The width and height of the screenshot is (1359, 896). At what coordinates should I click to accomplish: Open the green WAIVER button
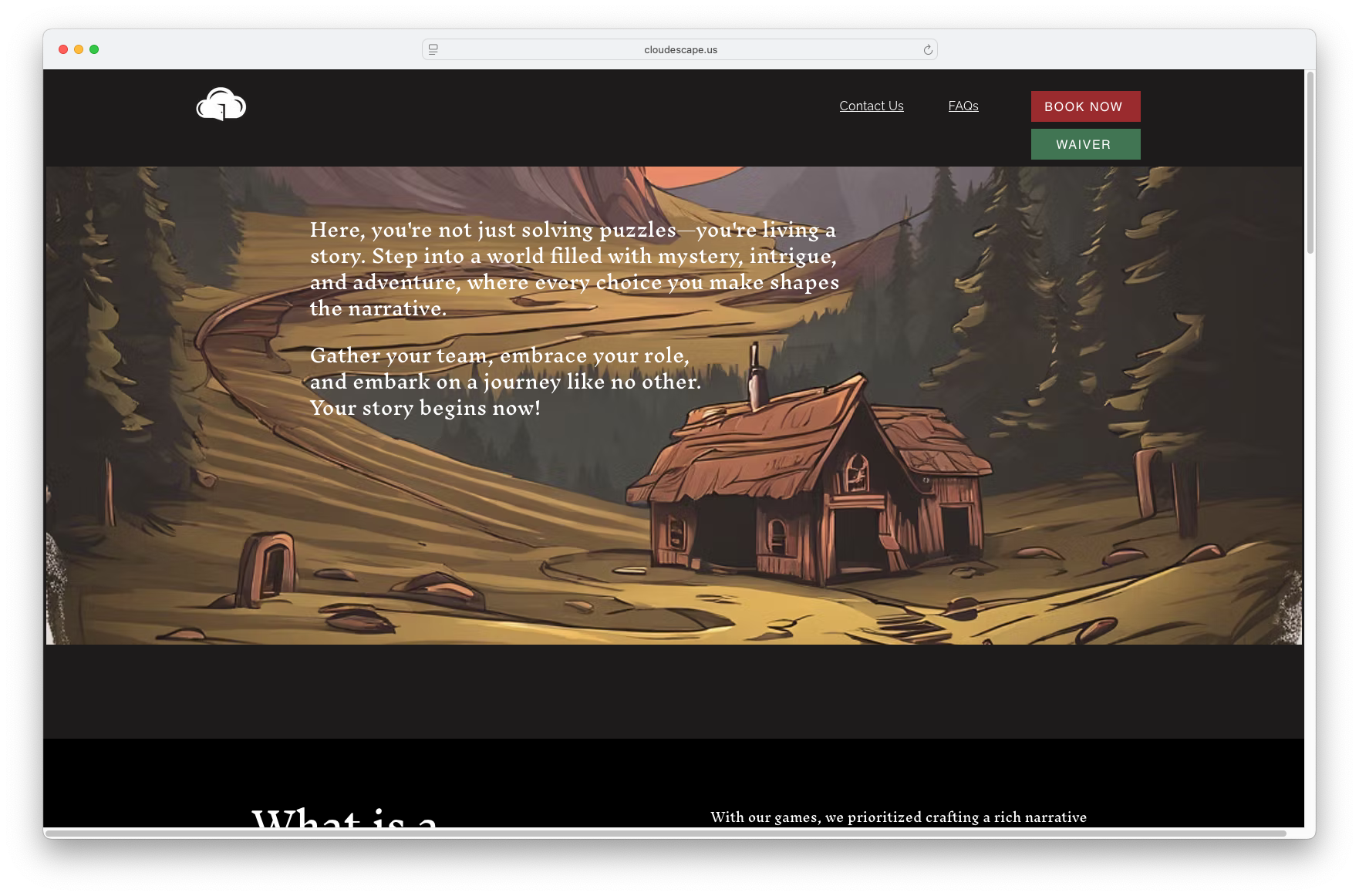(x=1084, y=144)
